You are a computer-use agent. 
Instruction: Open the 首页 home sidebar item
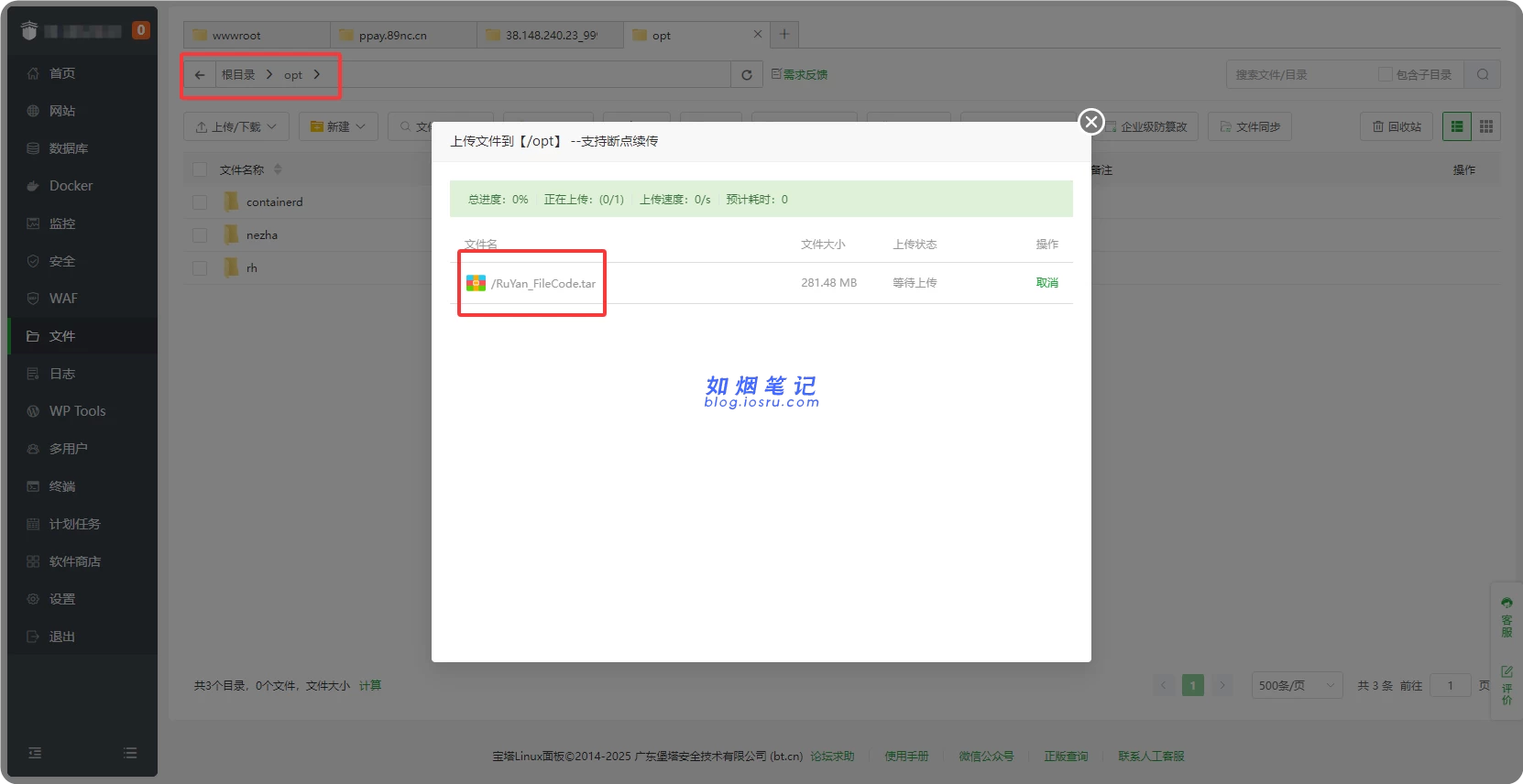coord(82,73)
